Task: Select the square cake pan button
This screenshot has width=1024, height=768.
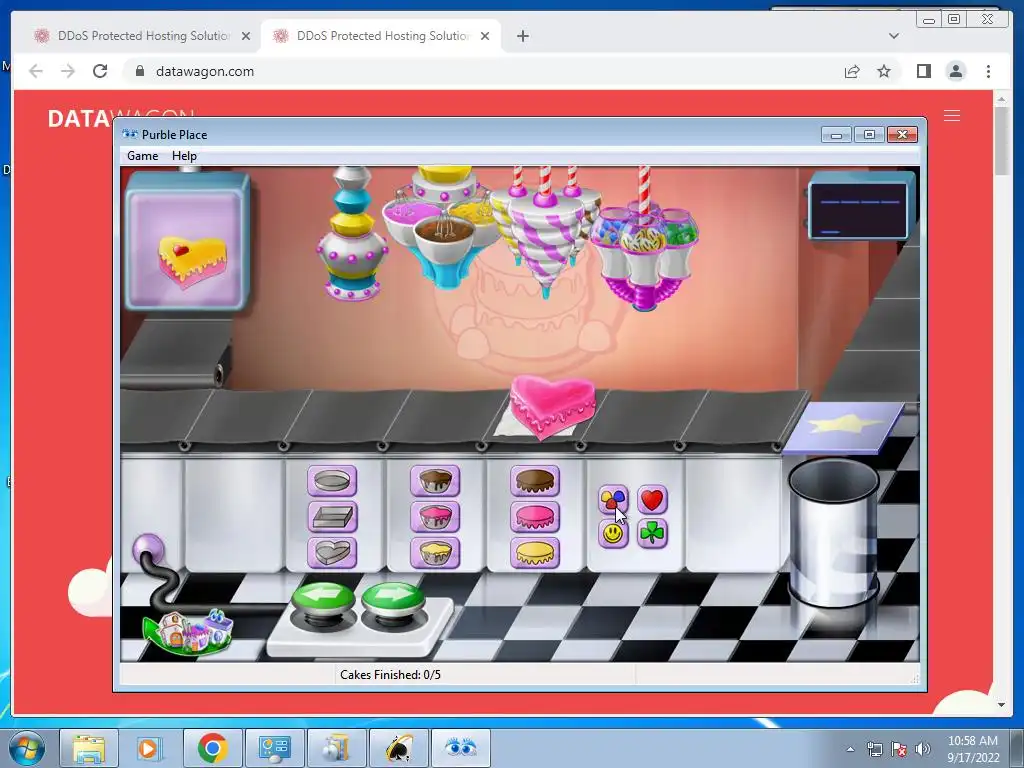Action: 332,518
